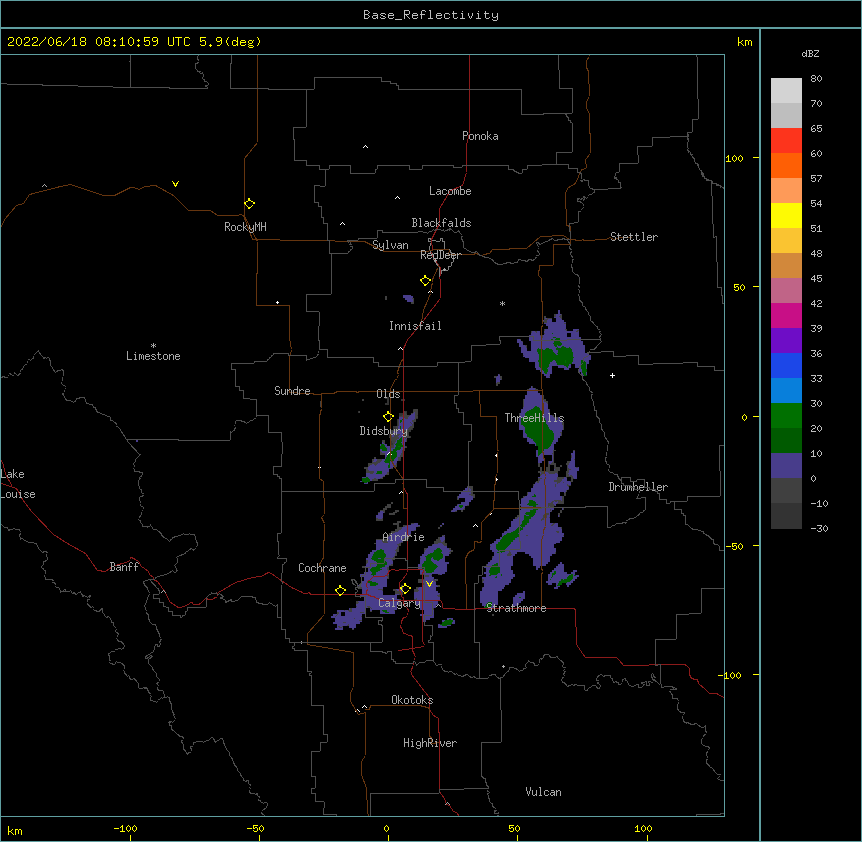Click the green echo core over ThreeHills
Screen dimensions: 862x842
coord(538,429)
